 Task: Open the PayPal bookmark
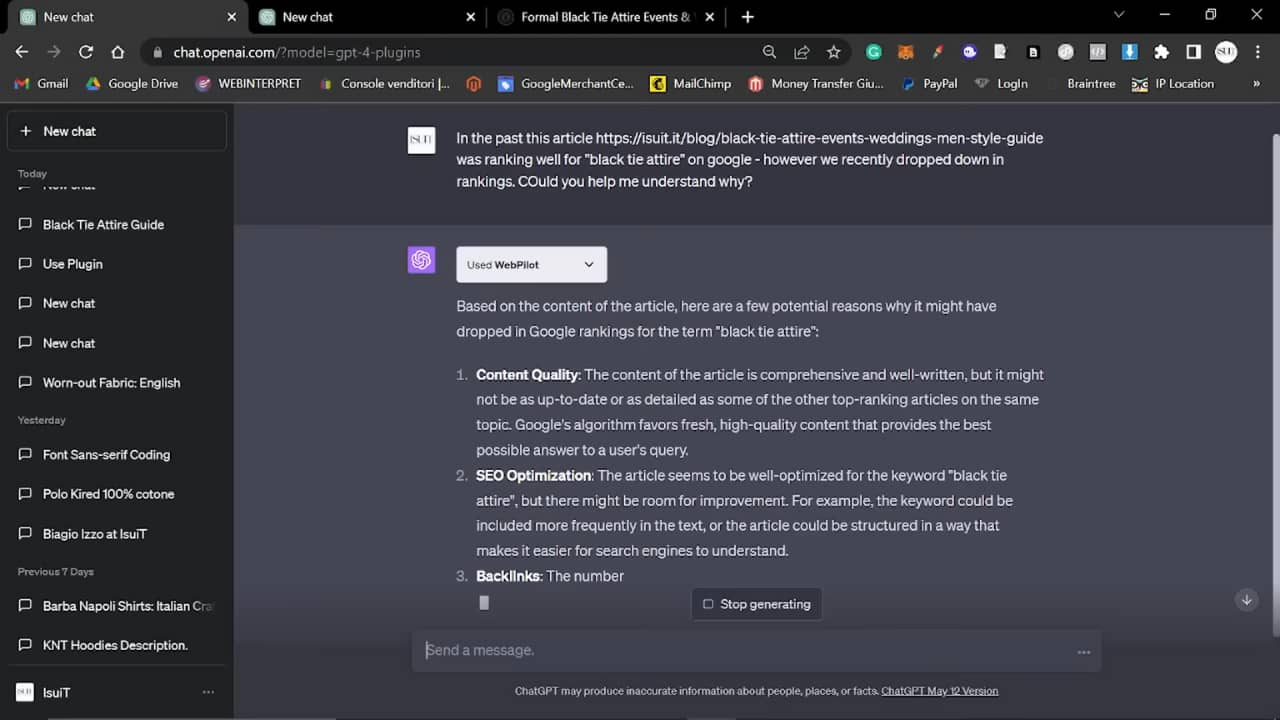coord(929,84)
